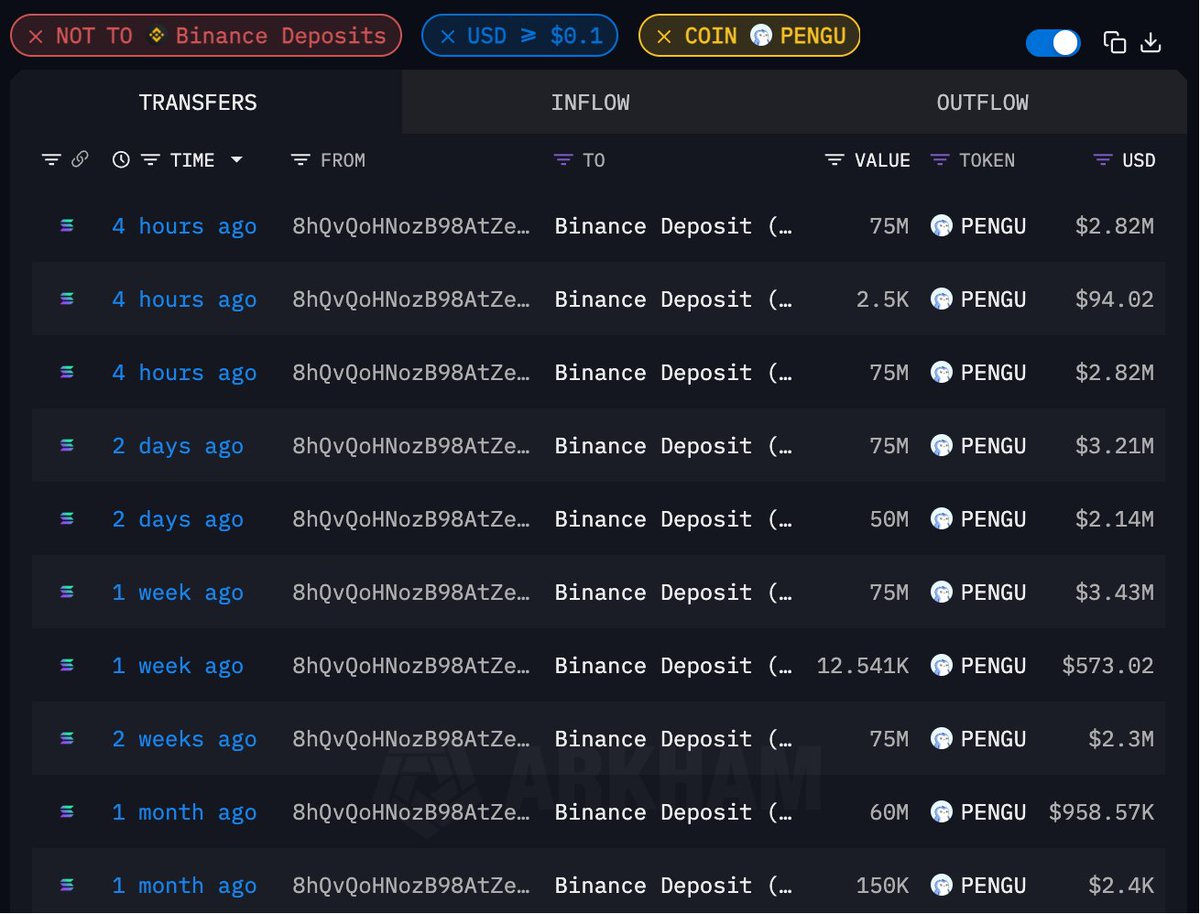Remove the USD ≥ $0.1 filter chip
The height and width of the screenshot is (914, 1200).
click(x=448, y=37)
